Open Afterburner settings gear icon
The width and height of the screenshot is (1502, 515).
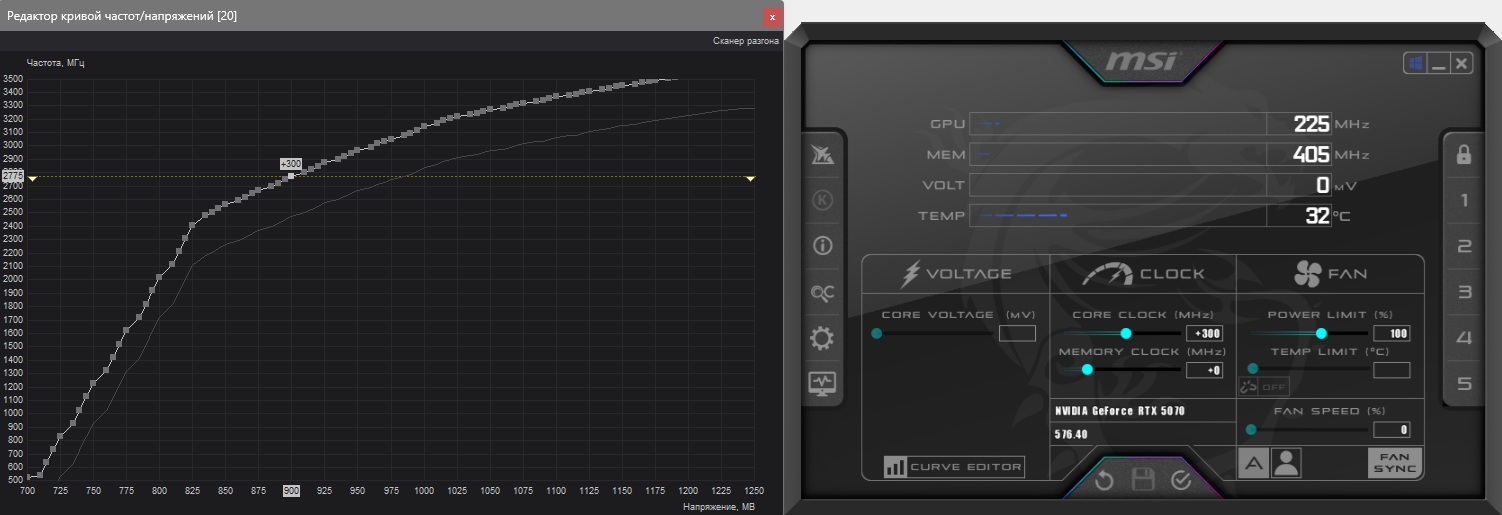823,338
